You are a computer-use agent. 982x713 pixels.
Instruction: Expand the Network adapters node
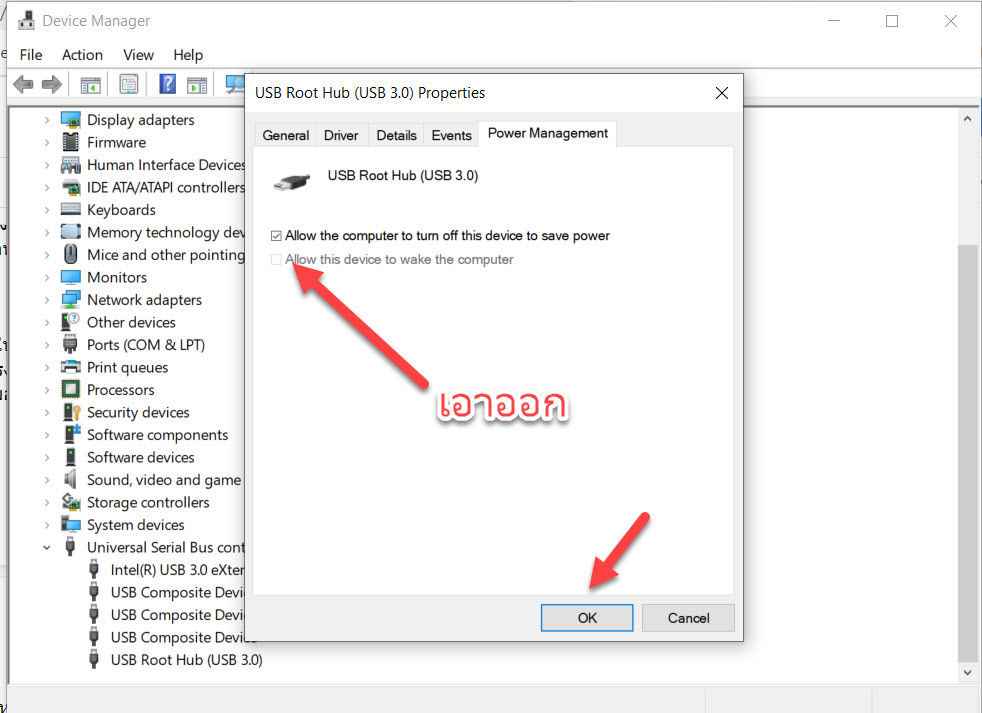tap(46, 299)
